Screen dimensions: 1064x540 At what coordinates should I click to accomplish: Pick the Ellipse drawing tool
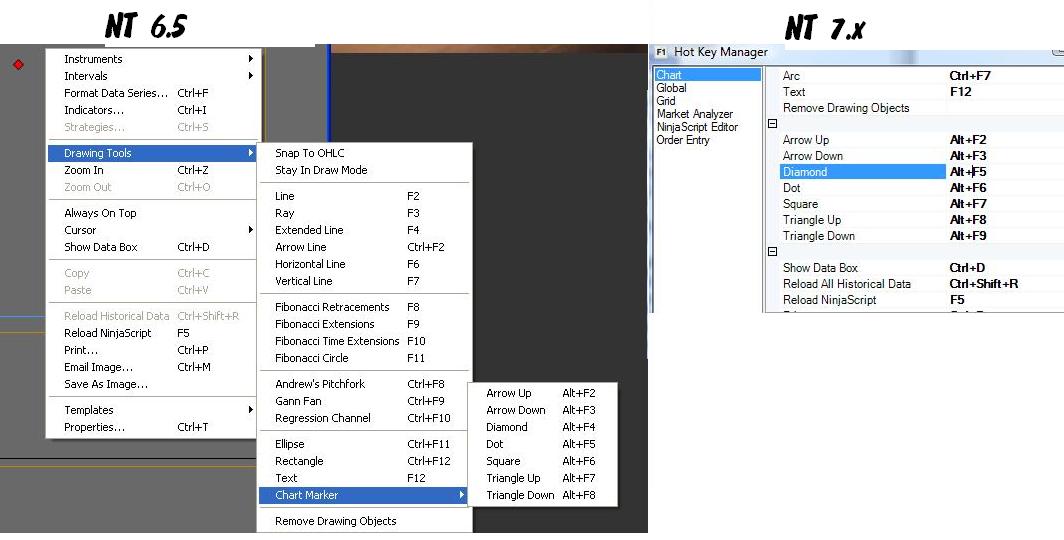coord(365,444)
